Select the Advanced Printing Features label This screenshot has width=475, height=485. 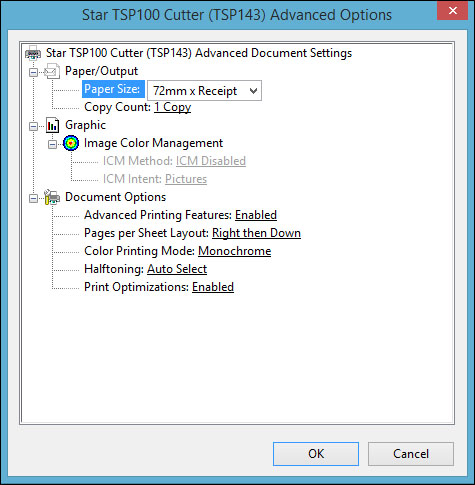[158, 215]
